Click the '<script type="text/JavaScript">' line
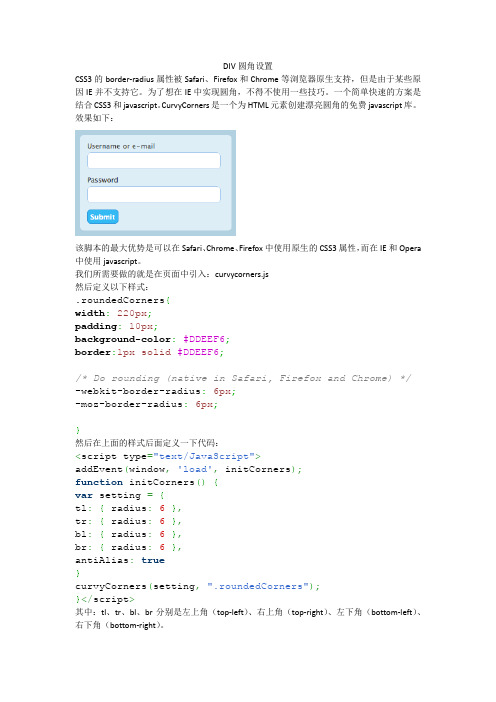This screenshot has width=496, height=702. pos(168,456)
